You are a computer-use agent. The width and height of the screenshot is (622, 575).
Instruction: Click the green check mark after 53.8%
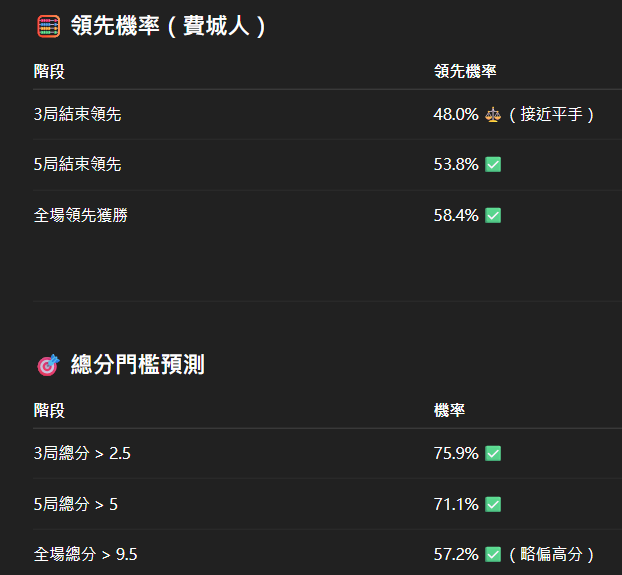point(493,165)
